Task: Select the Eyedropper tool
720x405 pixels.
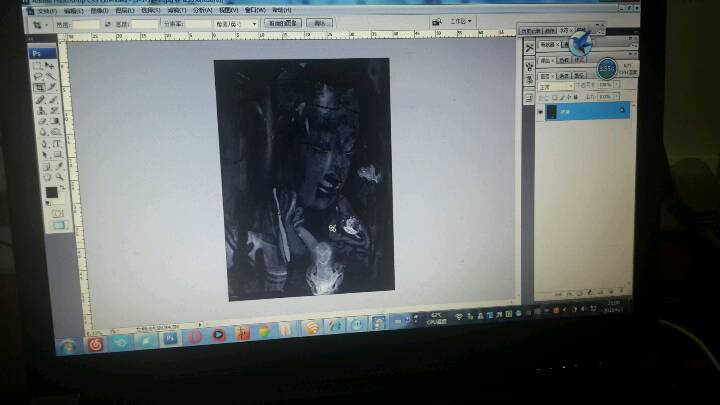Action: 59,166
